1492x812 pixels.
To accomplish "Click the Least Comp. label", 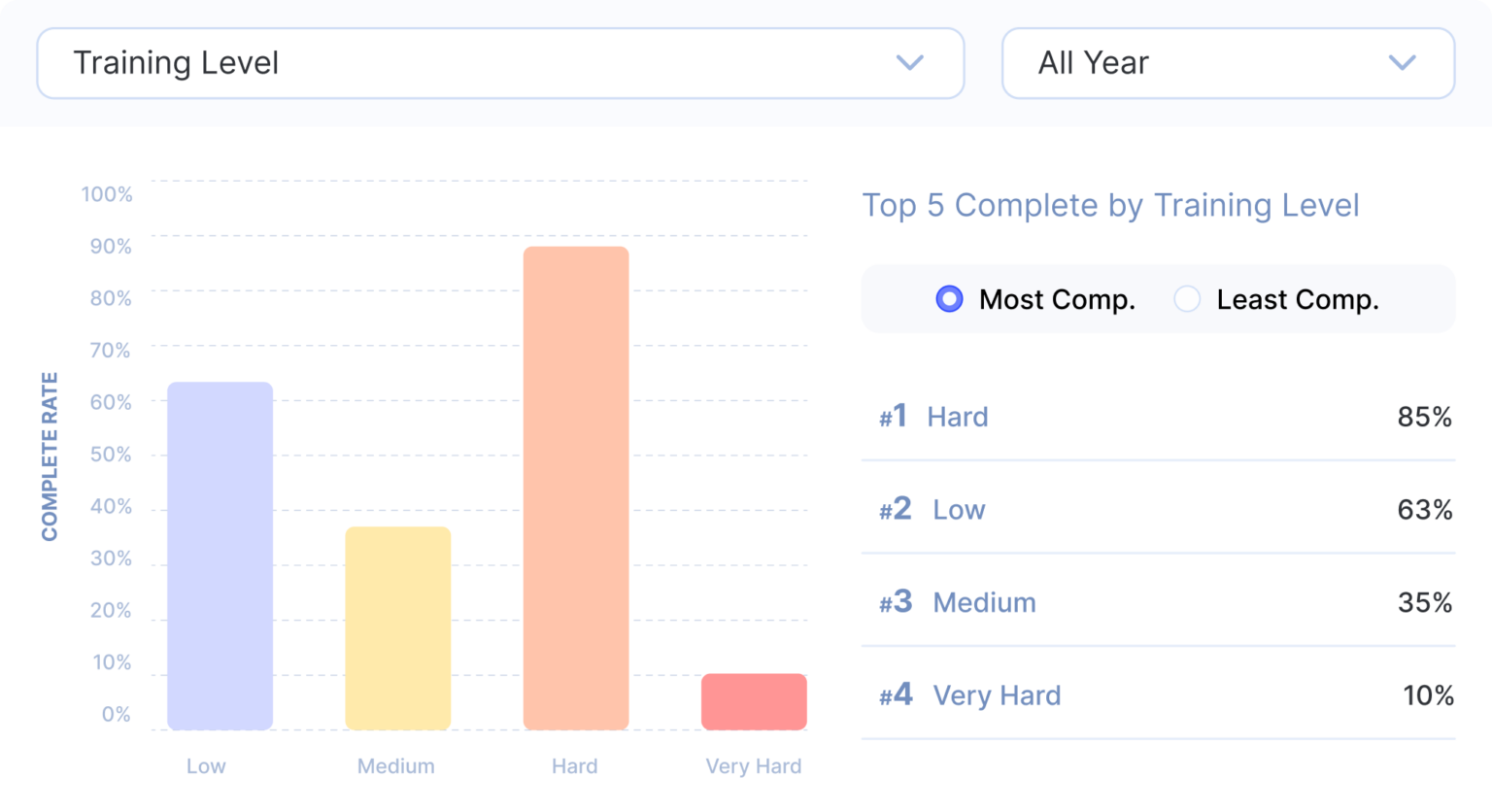I will [x=1297, y=299].
